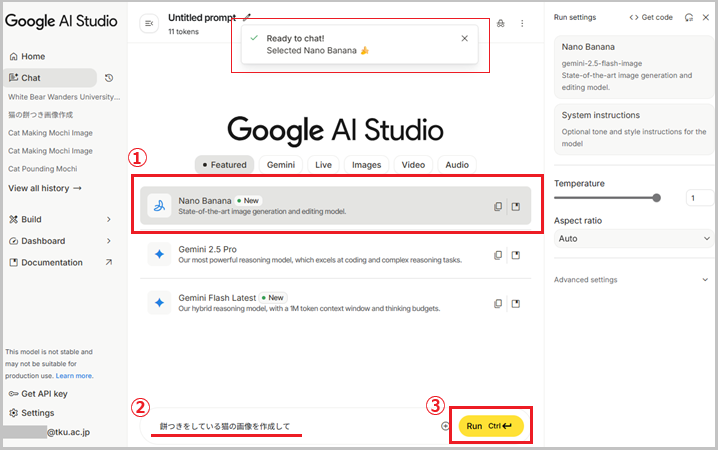
Task: Close the Run settings panel
Action: tap(706, 17)
